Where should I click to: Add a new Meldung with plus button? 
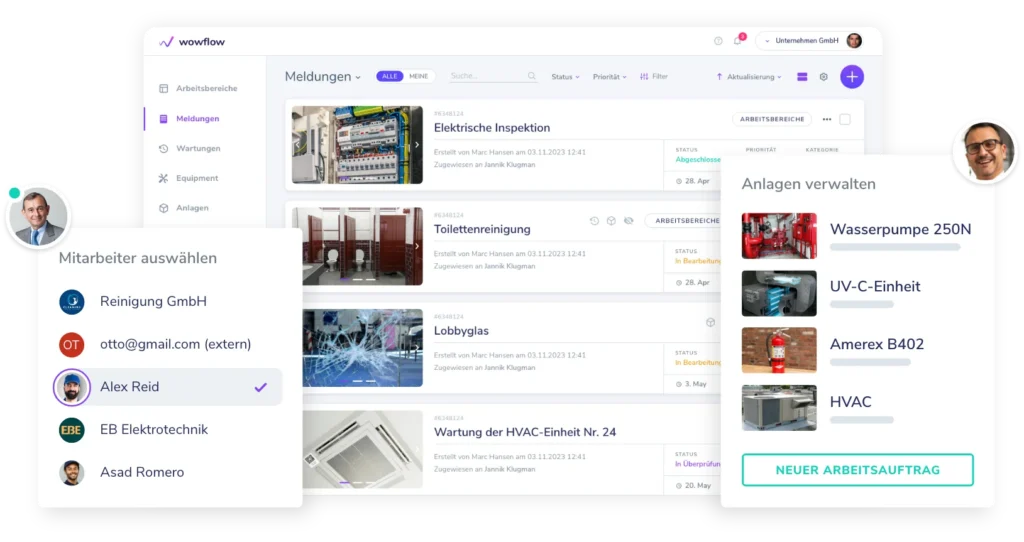coord(852,76)
